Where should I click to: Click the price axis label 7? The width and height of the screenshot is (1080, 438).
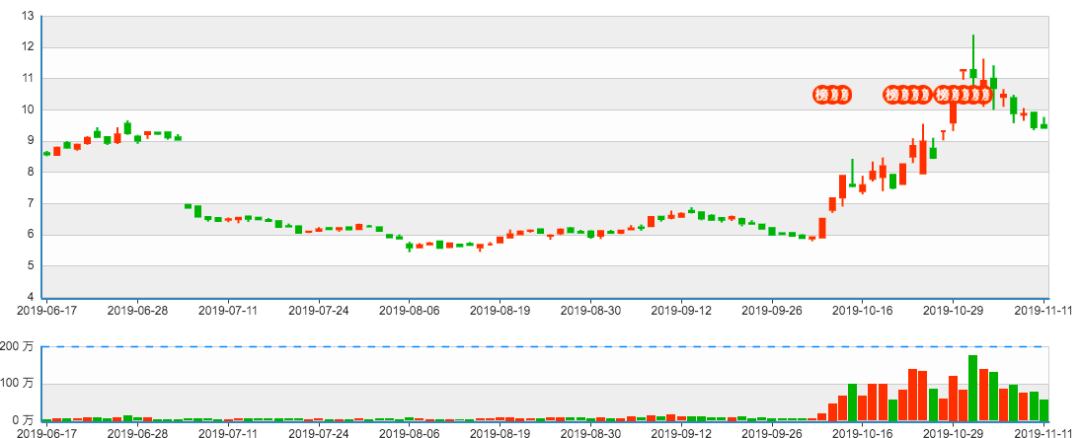[x=30, y=204]
